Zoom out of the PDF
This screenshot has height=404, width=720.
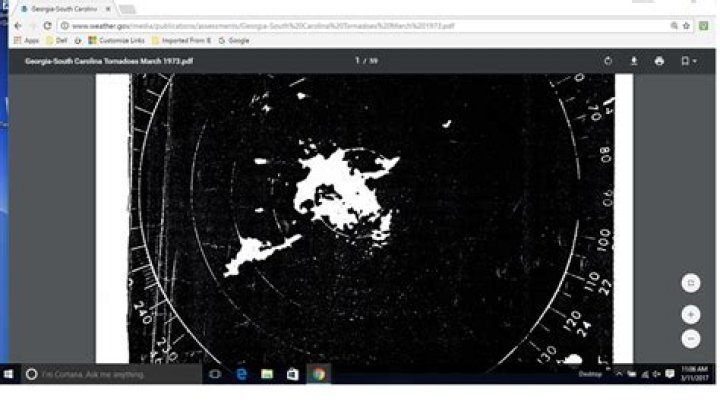tap(691, 339)
